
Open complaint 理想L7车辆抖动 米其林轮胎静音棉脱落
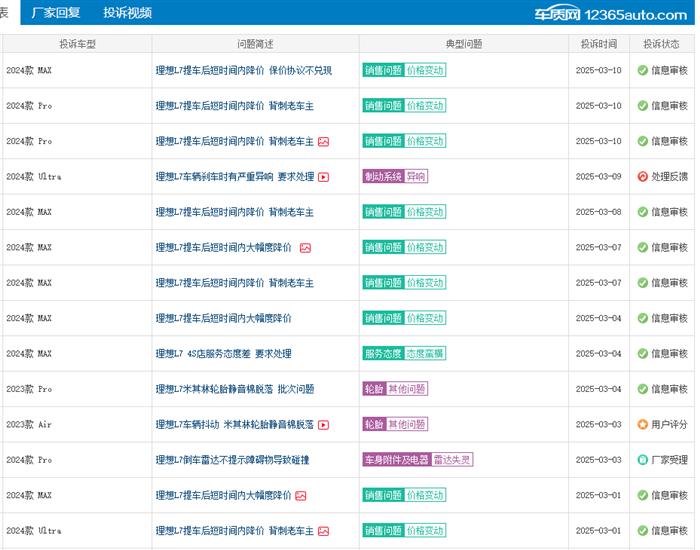click(235, 425)
